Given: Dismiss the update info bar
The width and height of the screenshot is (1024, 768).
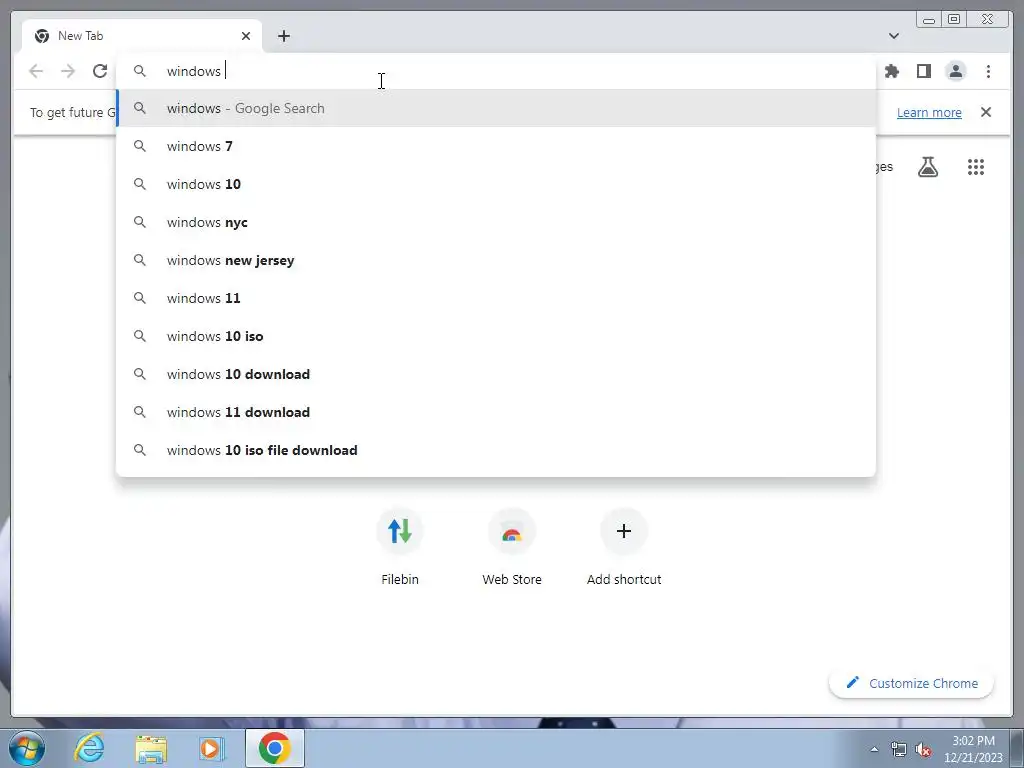Looking at the screenshot, I should pyautogui.click(x=986, y=112).
